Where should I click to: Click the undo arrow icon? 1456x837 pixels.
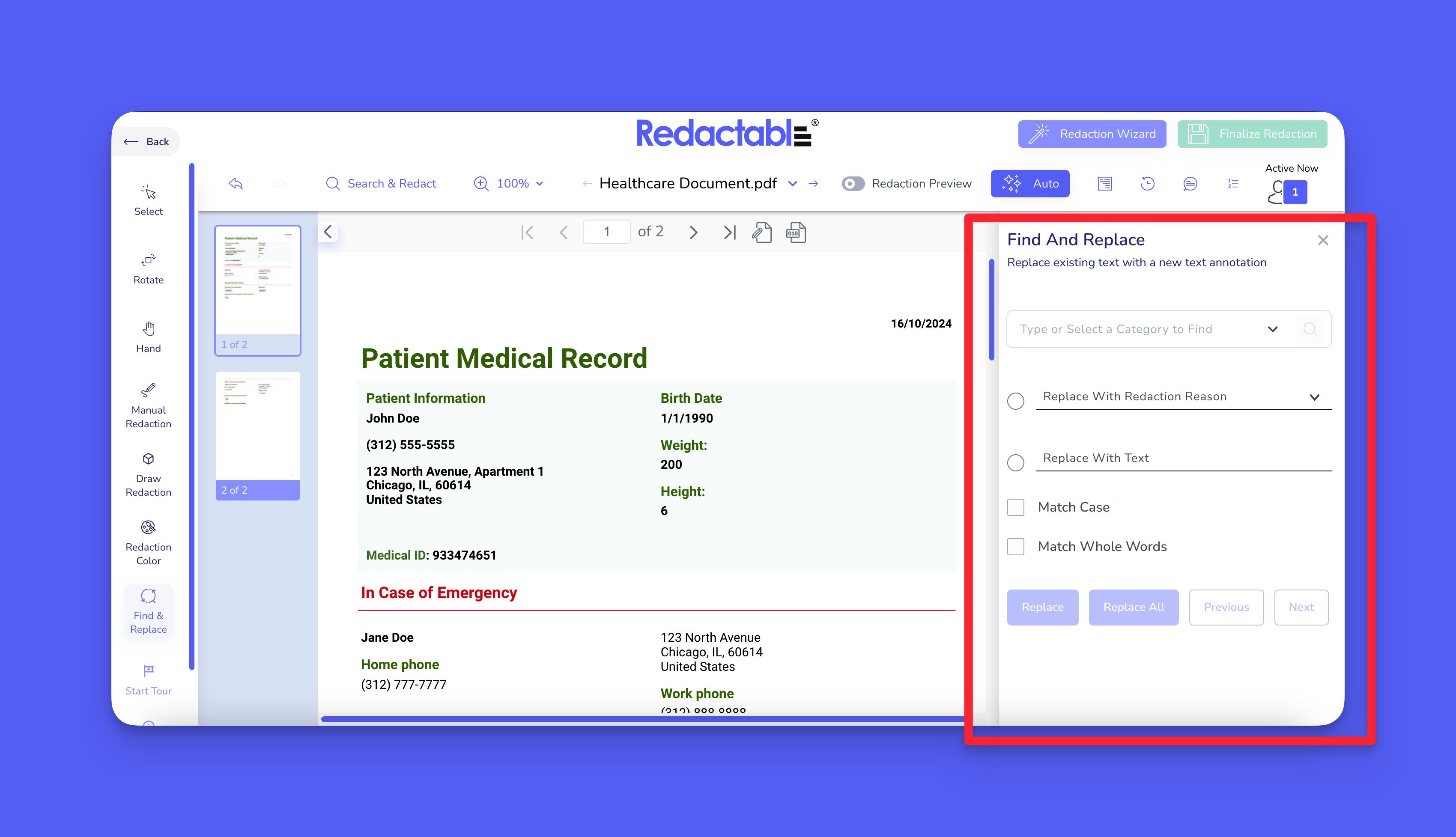coord(236,183)
